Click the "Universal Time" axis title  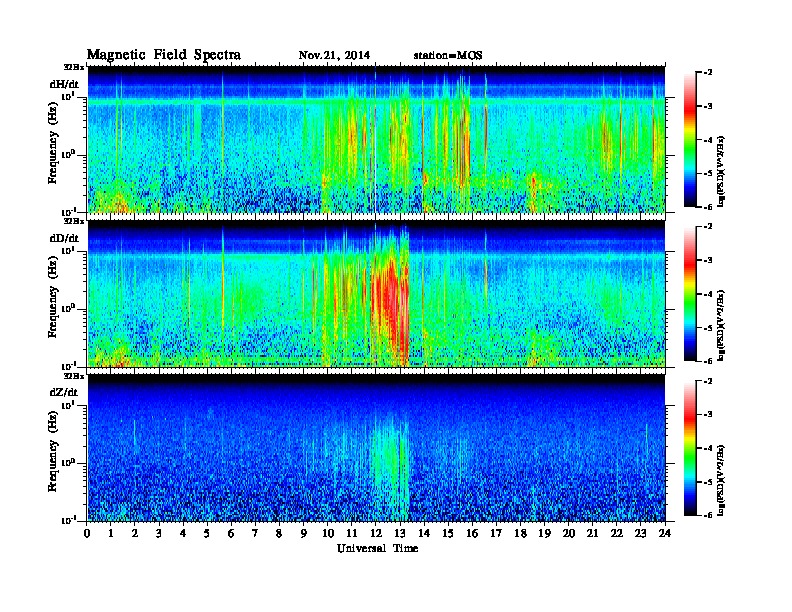pos(377,548)
